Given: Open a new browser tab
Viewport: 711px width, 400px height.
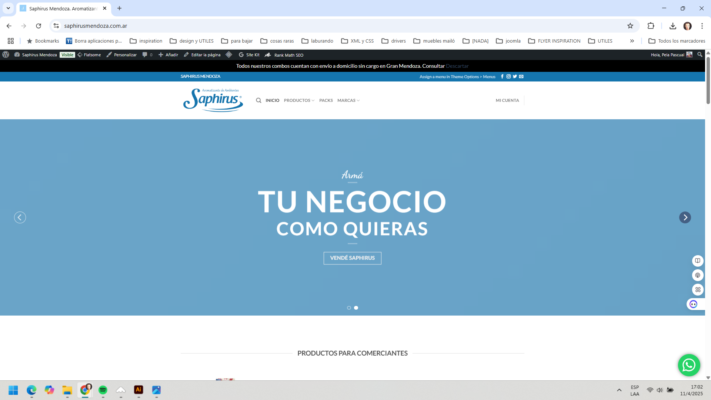Looking at the screenshot, I should pos(119,8).
